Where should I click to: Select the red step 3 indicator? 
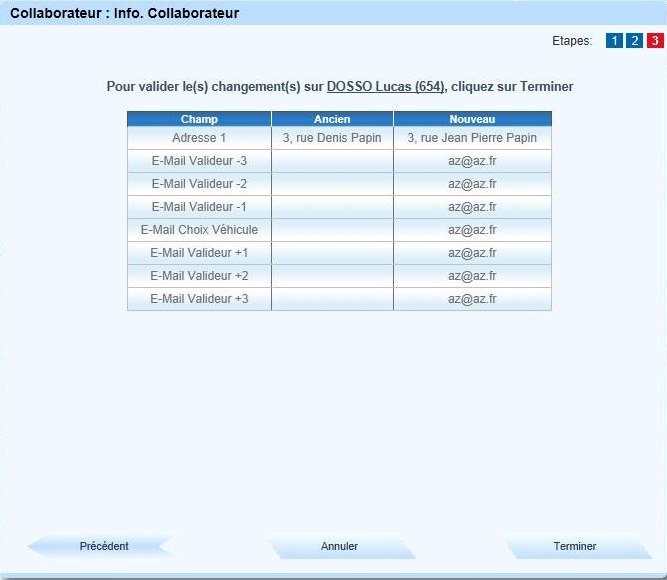[x=654, y=41]
